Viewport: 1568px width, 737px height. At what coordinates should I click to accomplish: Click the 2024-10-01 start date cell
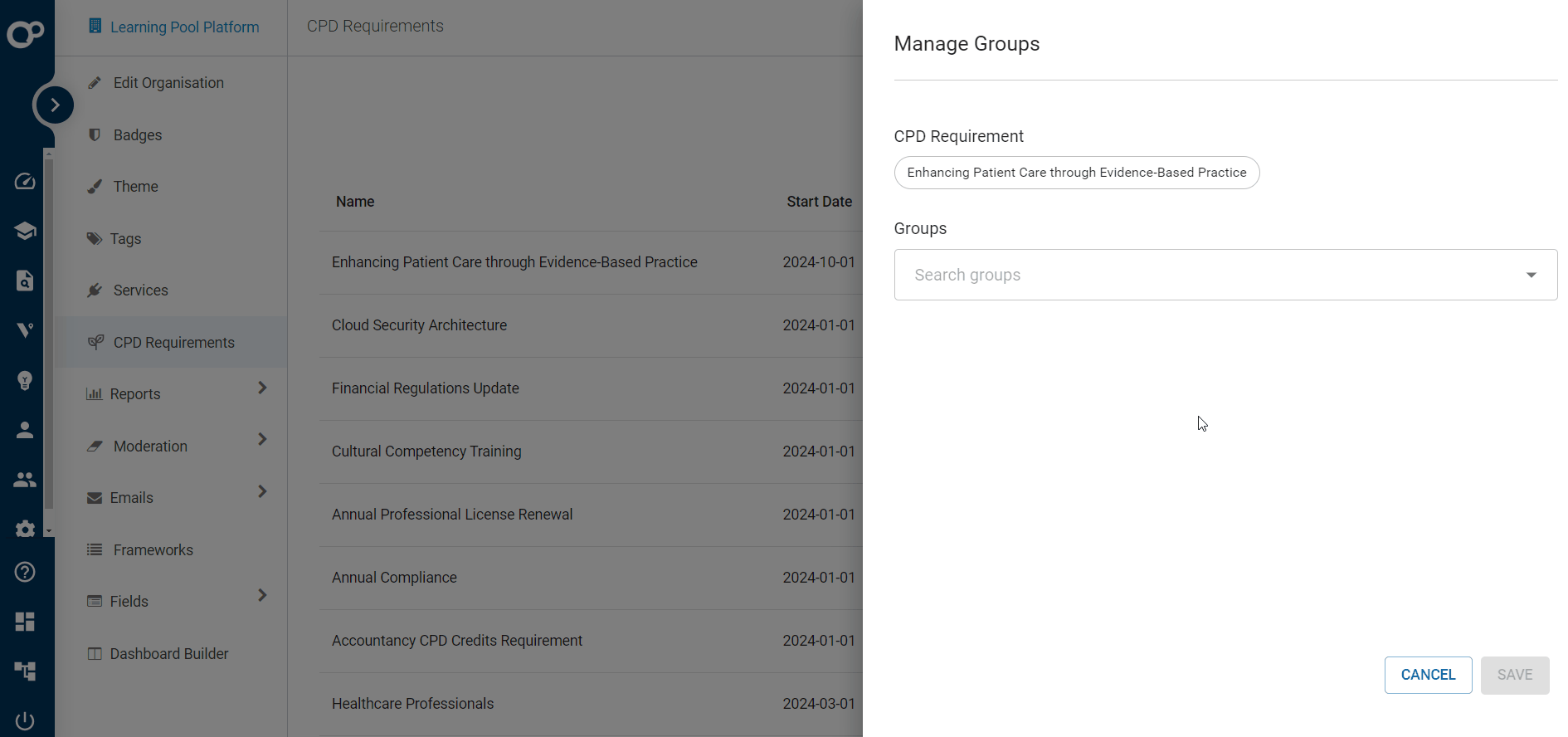[x=819, y=262]
